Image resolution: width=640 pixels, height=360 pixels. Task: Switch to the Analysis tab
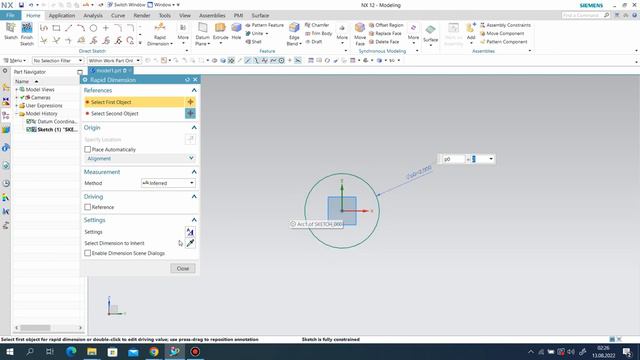[93, 16]
